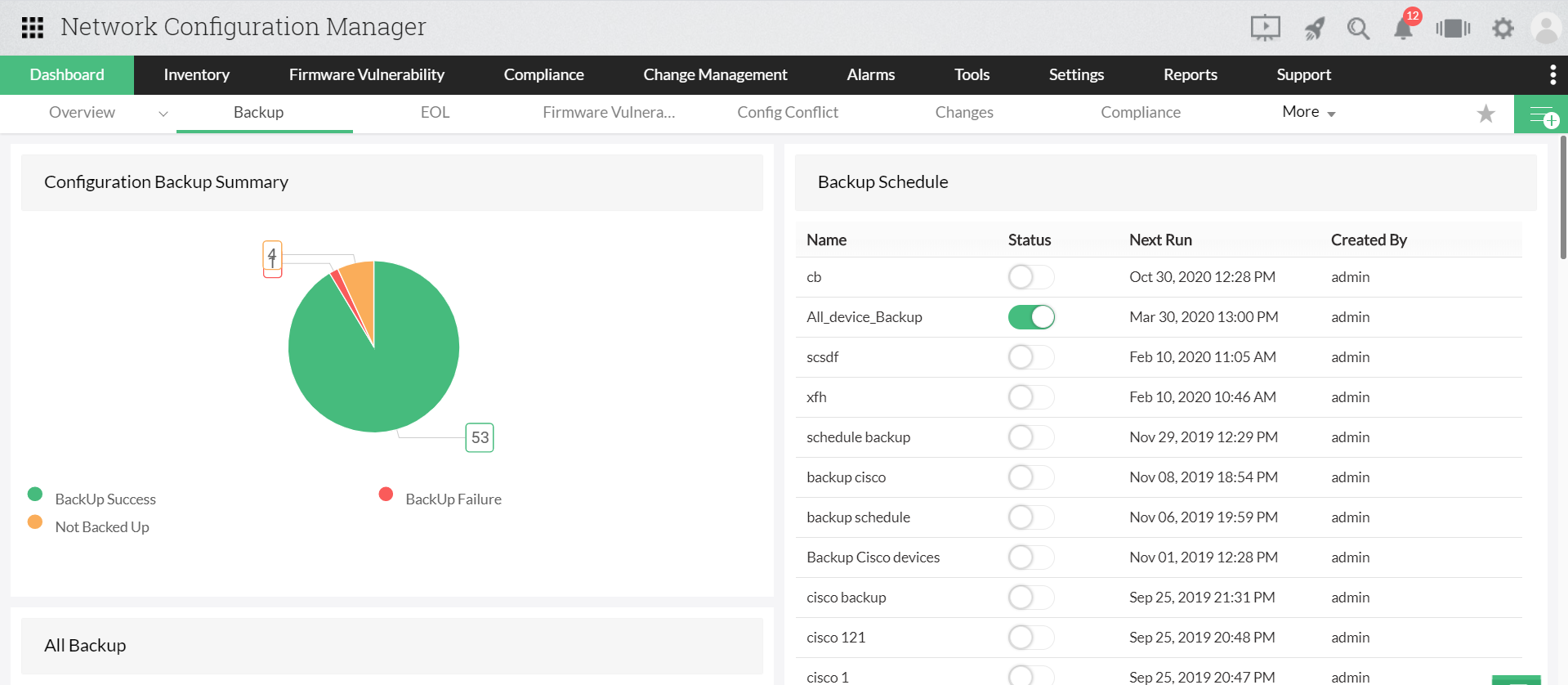Switch to the Config Conflict sub-tab
Viewport: 1568px width, 685px height.
point(788,113)
